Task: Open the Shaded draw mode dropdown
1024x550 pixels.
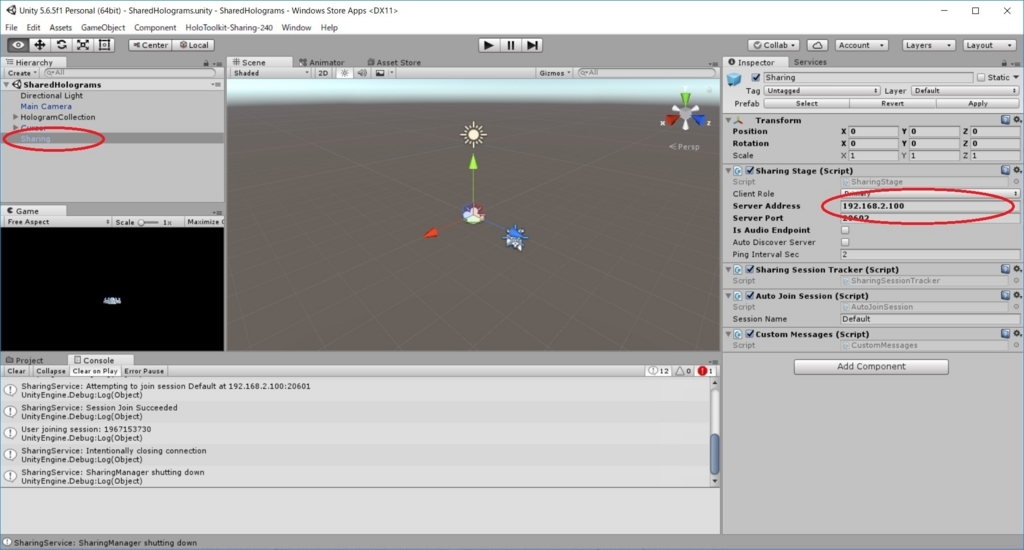Action: pyautogui.click(x=271, y=73)
